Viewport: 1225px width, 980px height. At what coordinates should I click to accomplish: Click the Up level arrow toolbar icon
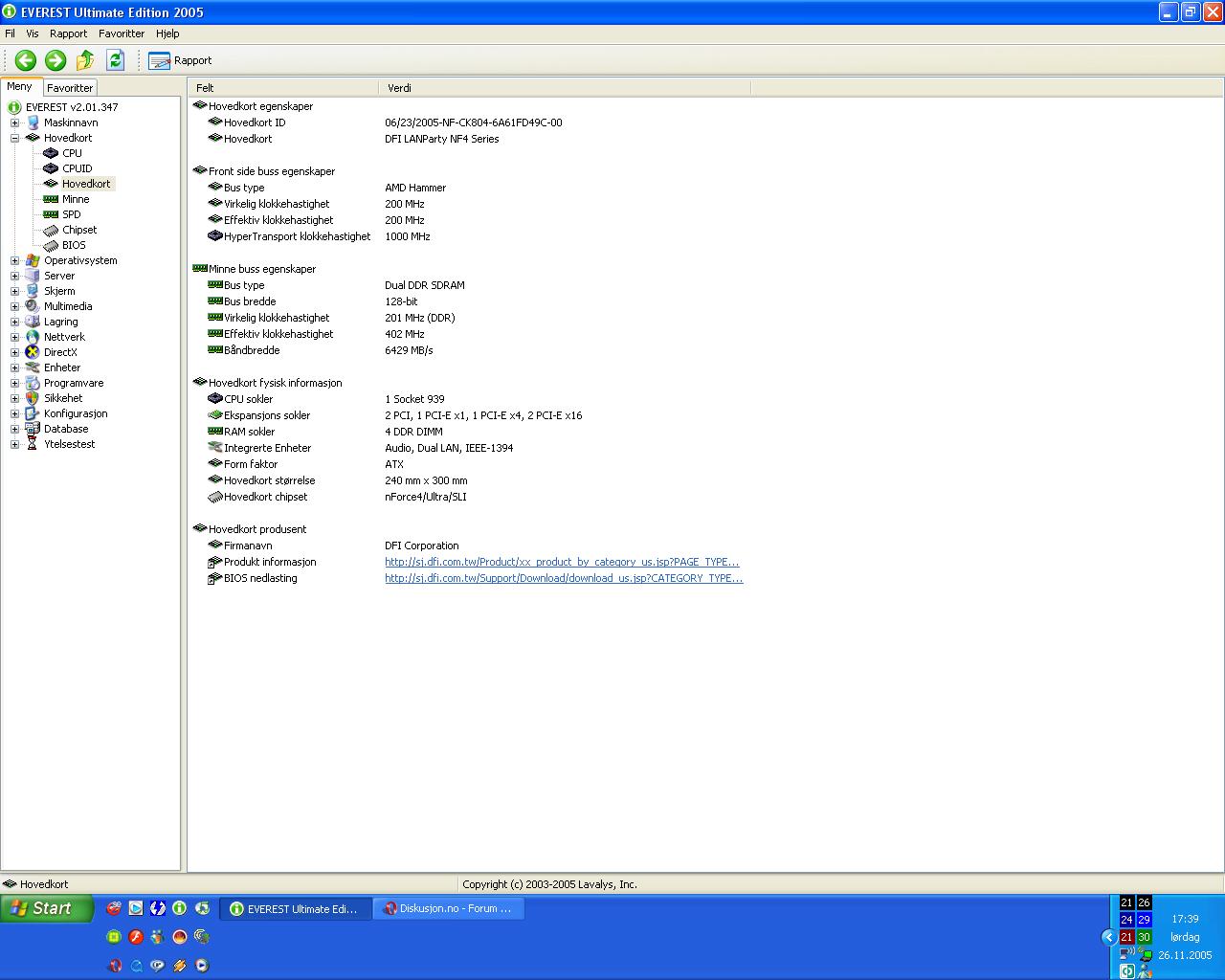(x=85, y=60)
